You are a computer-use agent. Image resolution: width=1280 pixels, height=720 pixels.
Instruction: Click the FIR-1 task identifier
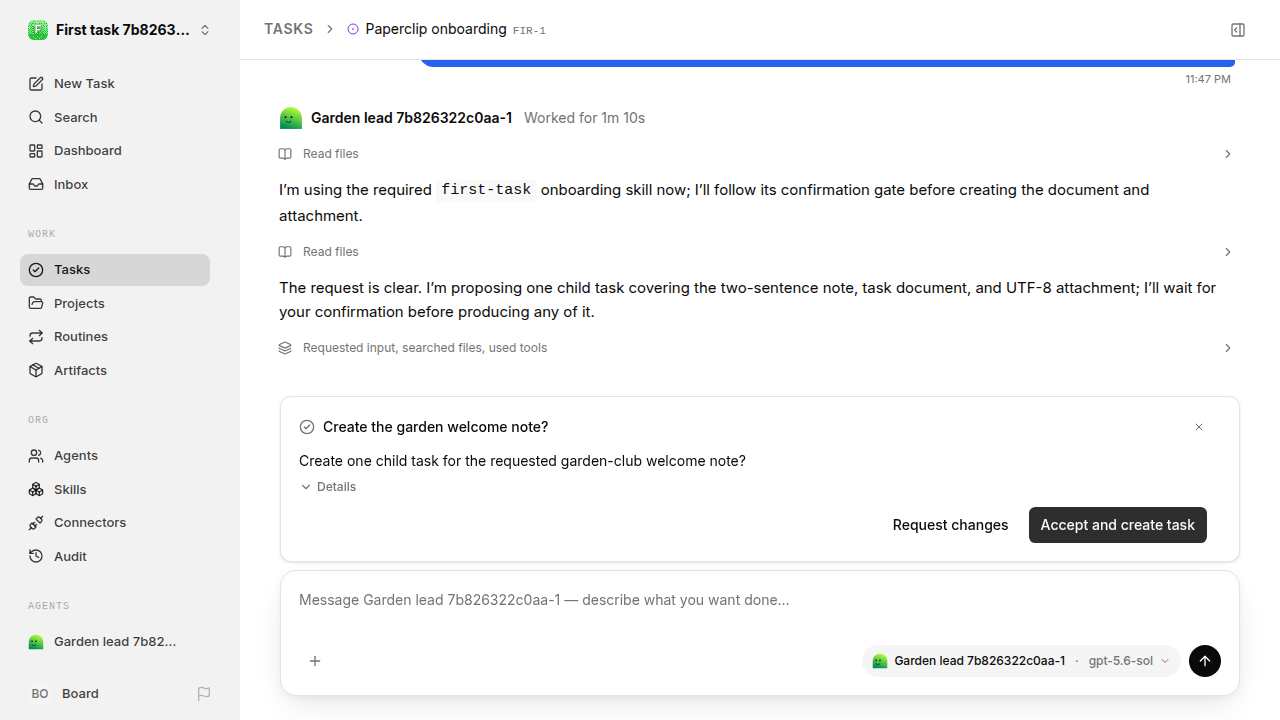pos(529,31)
